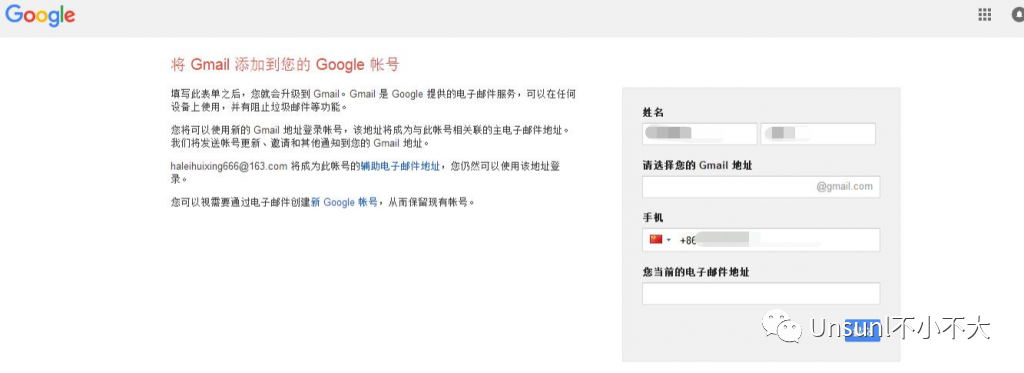Click the 请选择您的 Gmail 地址 label

[697, 165]
